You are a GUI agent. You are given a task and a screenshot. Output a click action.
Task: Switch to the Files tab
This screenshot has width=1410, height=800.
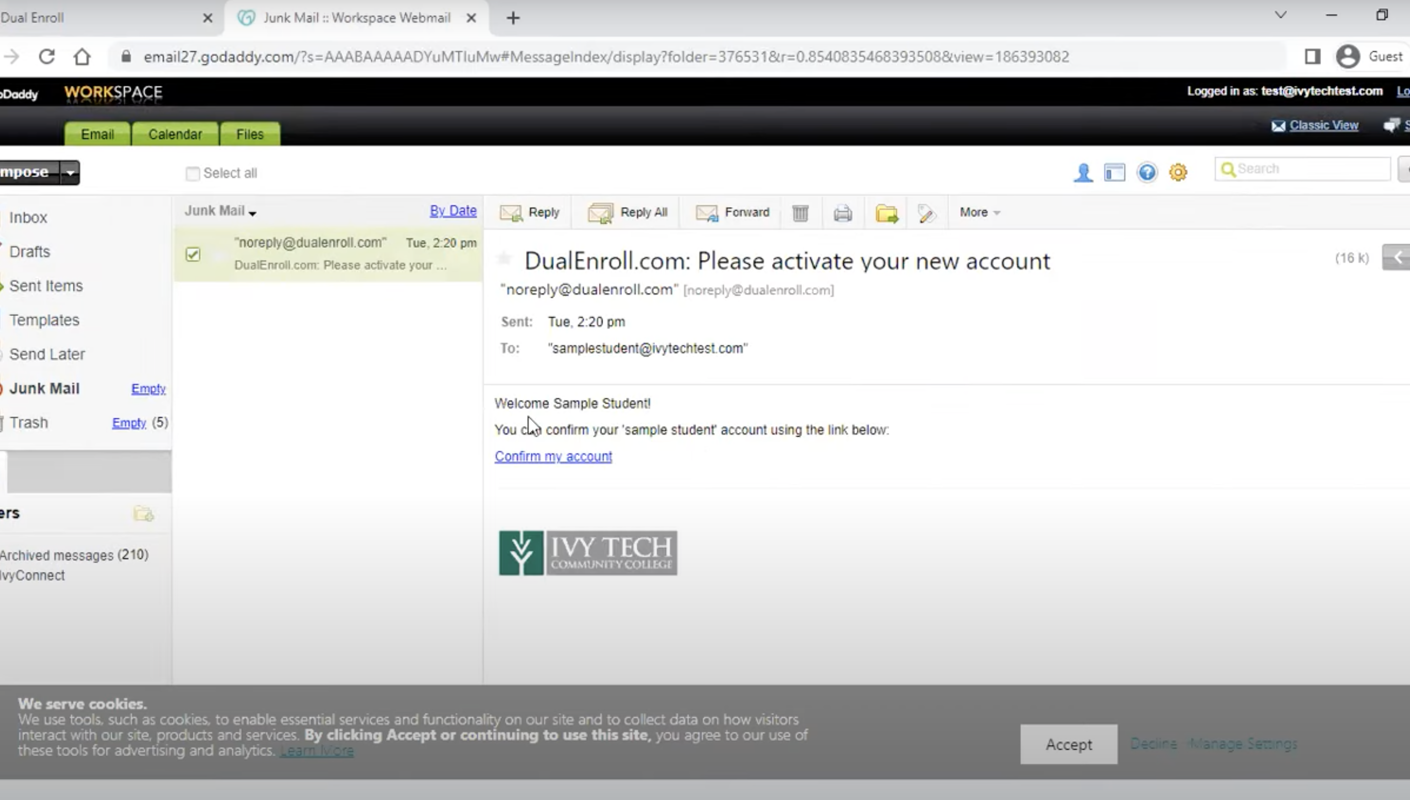(x=250, y=134)
